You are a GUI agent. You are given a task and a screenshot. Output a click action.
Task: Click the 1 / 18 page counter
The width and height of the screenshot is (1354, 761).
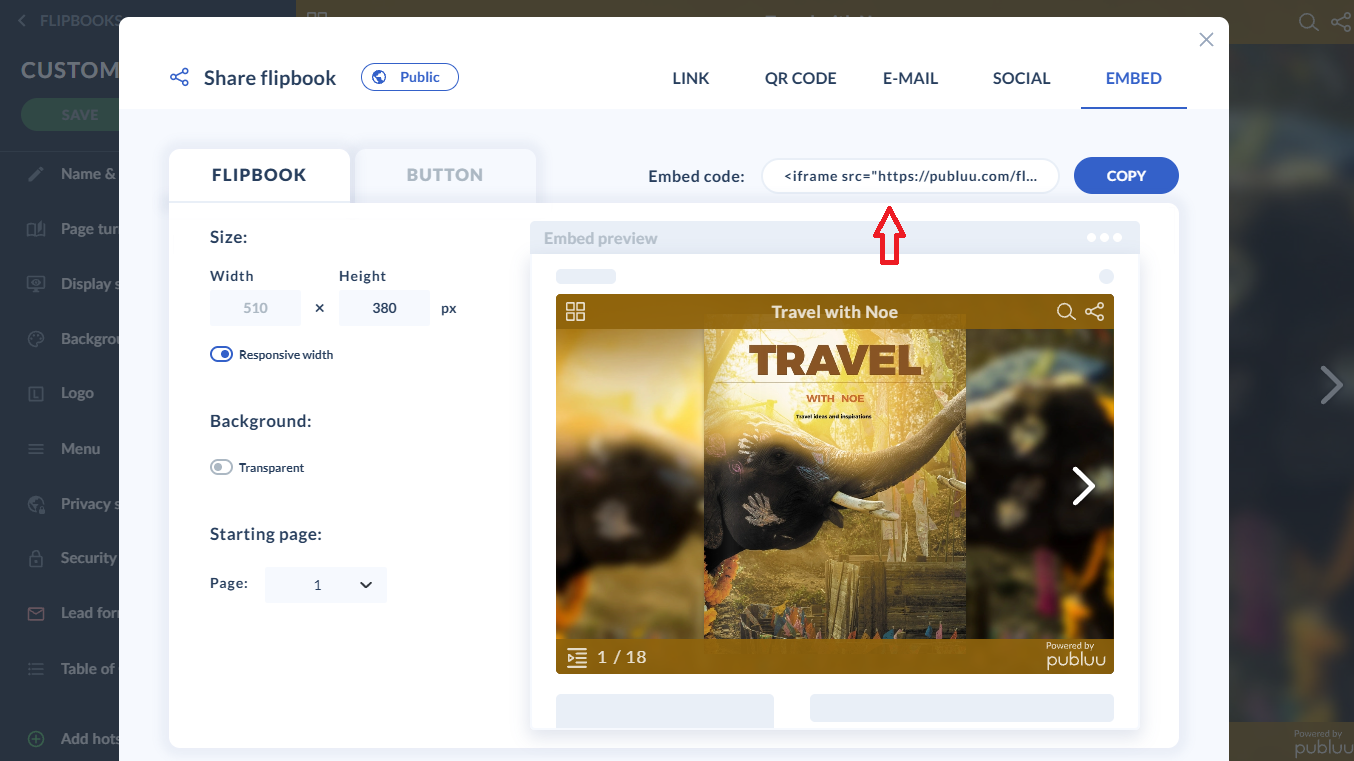622,657
